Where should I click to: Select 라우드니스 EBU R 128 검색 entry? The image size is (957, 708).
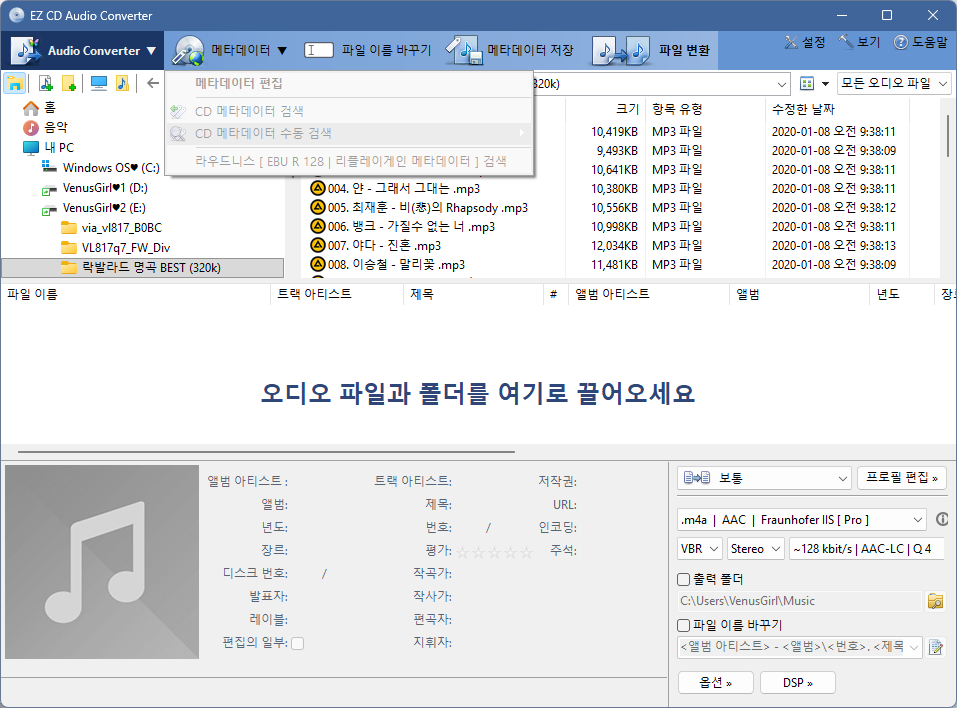(348, 161)
